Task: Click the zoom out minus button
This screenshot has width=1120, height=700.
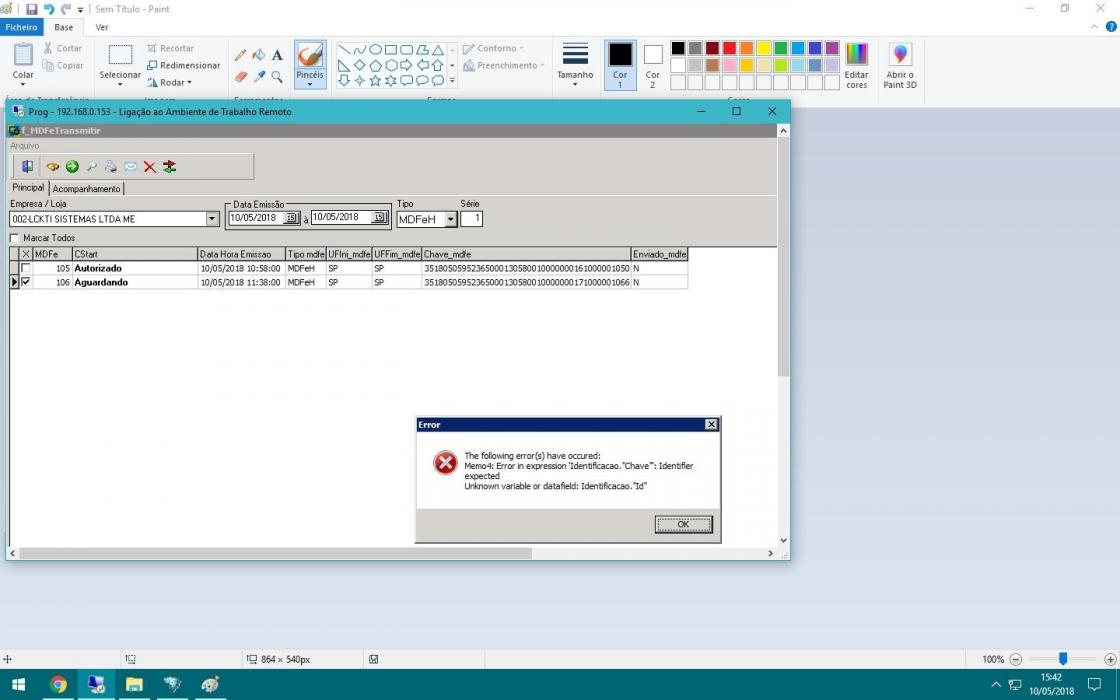Action: click(1016, 659)
